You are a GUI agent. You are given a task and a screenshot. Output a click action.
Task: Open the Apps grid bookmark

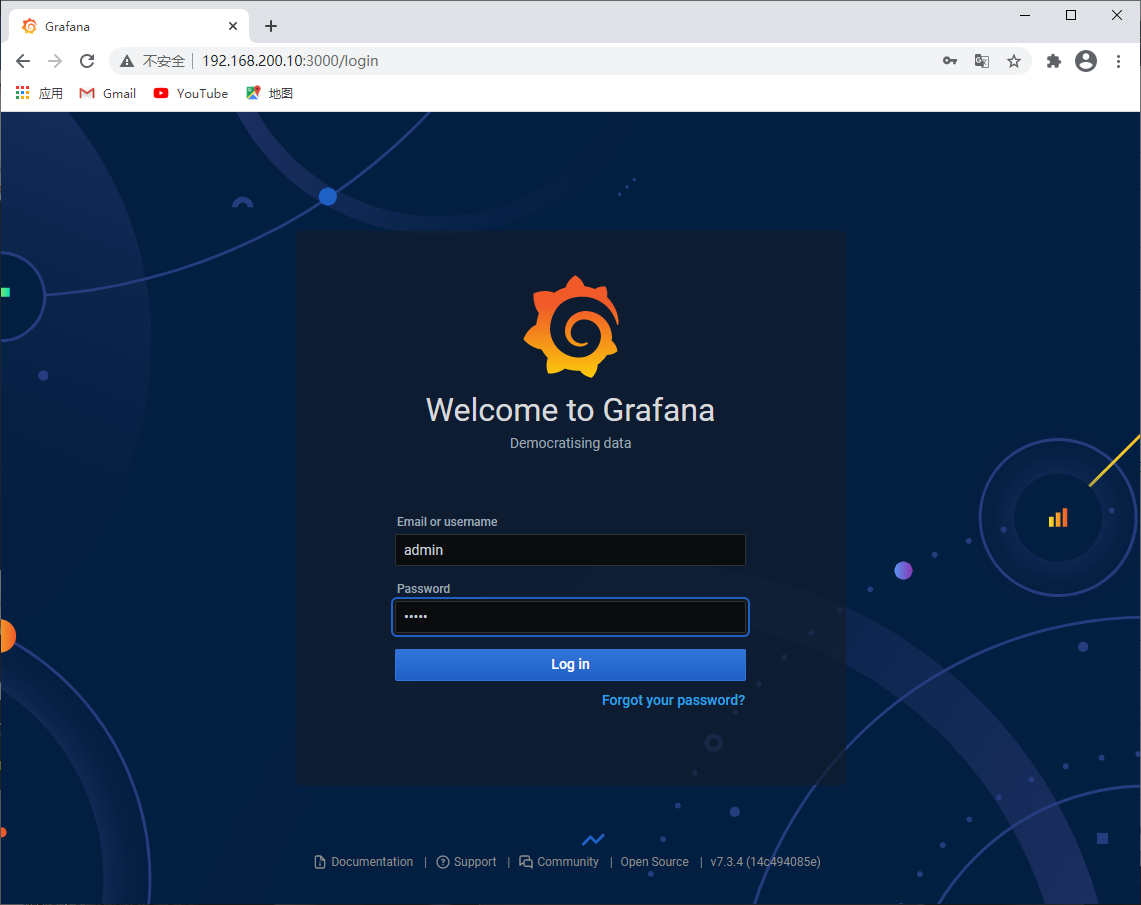pos(39,93)
